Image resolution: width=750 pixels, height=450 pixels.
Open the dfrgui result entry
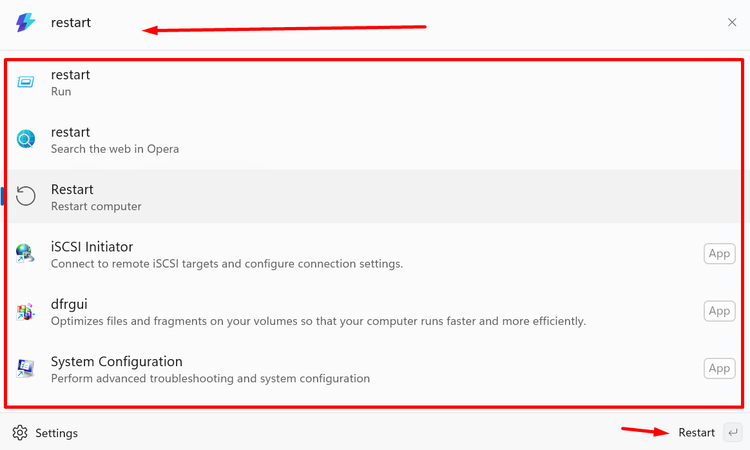(374, 312)
